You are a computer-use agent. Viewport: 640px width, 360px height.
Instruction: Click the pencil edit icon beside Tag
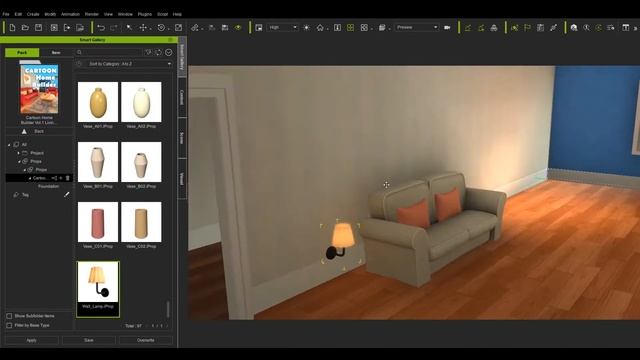coord(67,195)
